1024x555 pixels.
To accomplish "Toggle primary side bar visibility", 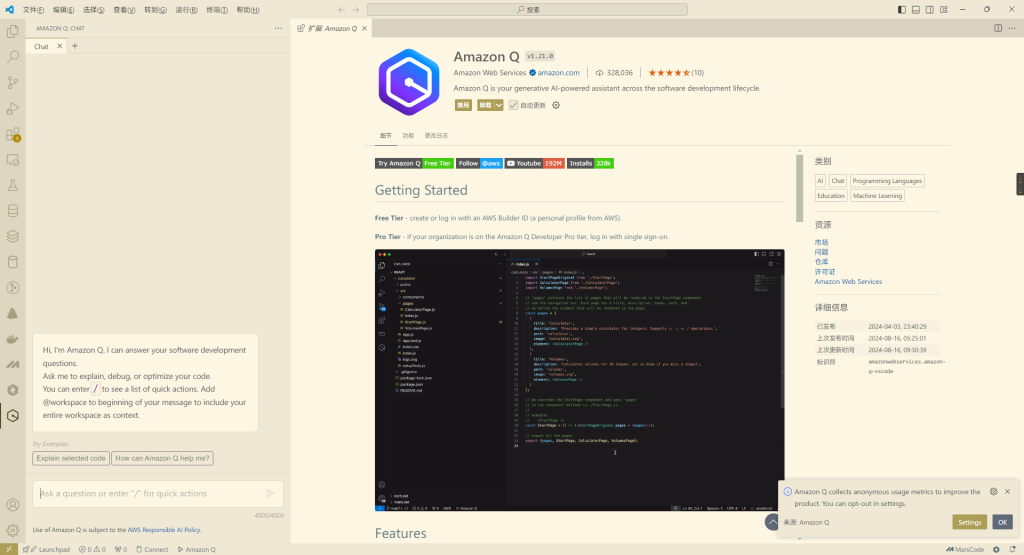I will pyautogui.click(x=902, y=10).
